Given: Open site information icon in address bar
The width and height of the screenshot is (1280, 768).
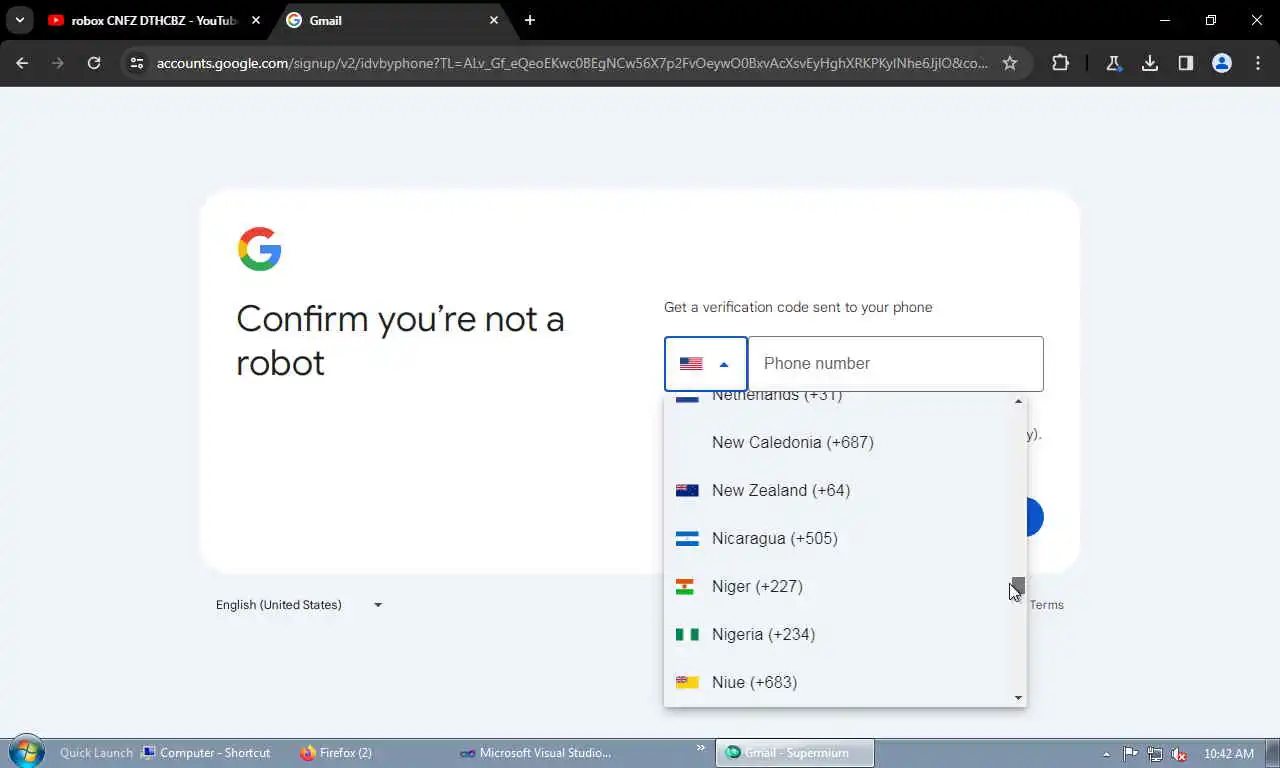Looking at the screenshot, I should [x=138, y=63].
